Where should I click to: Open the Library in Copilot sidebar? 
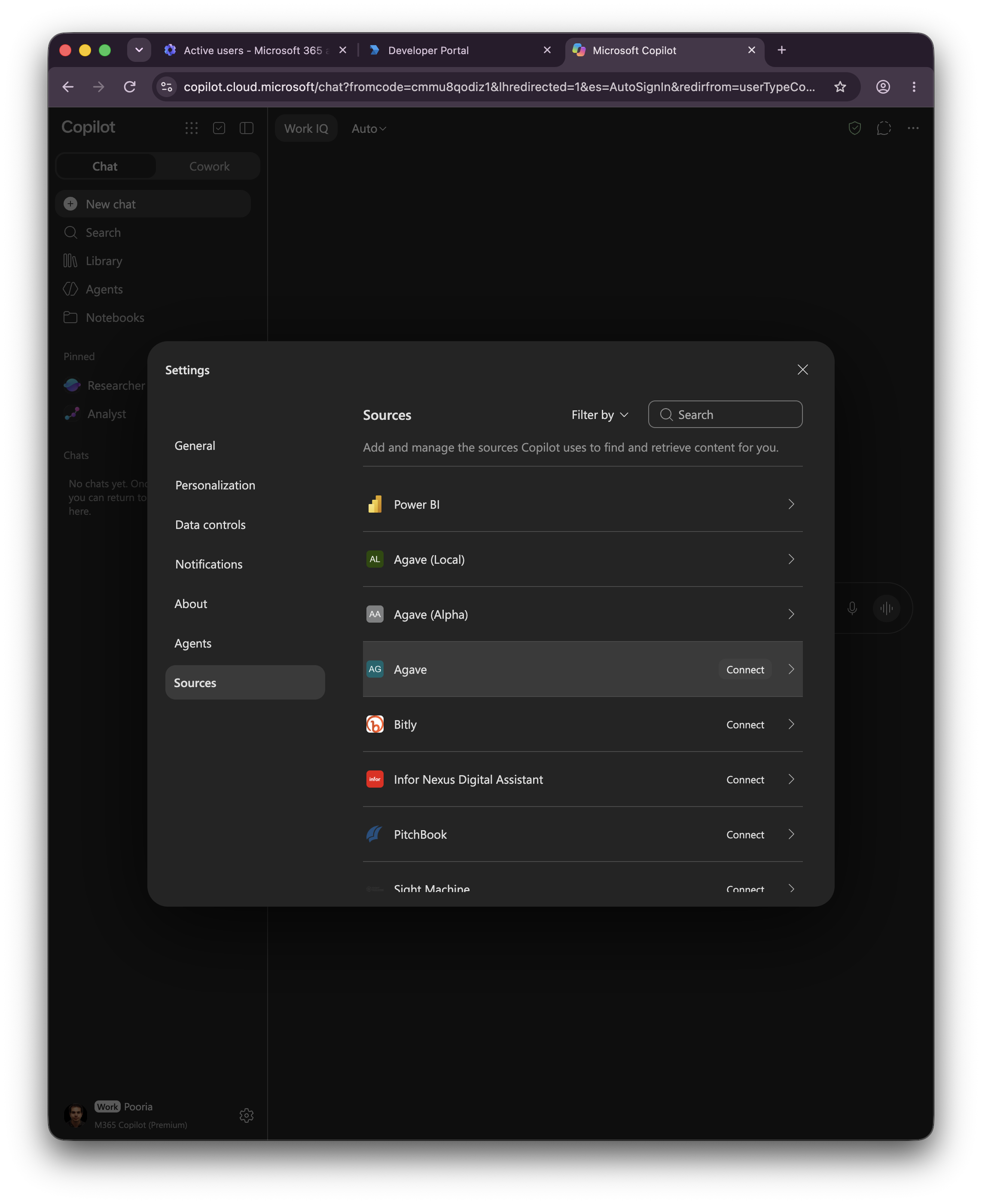(153, 261)
